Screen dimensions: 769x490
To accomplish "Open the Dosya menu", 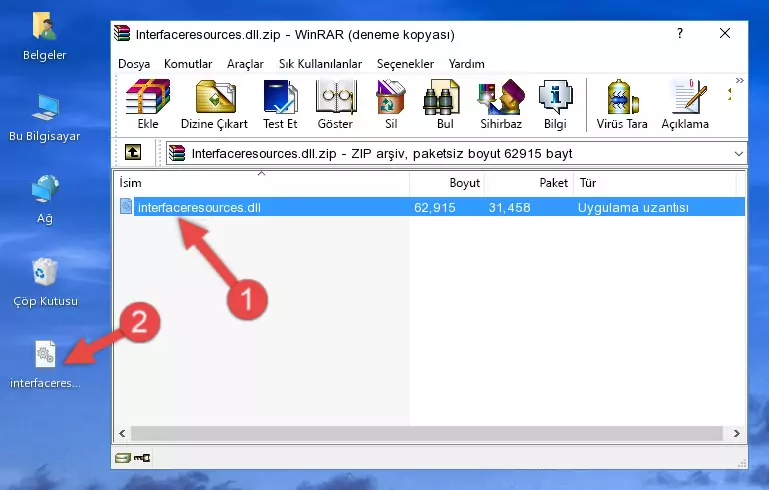I will point(134,64).
